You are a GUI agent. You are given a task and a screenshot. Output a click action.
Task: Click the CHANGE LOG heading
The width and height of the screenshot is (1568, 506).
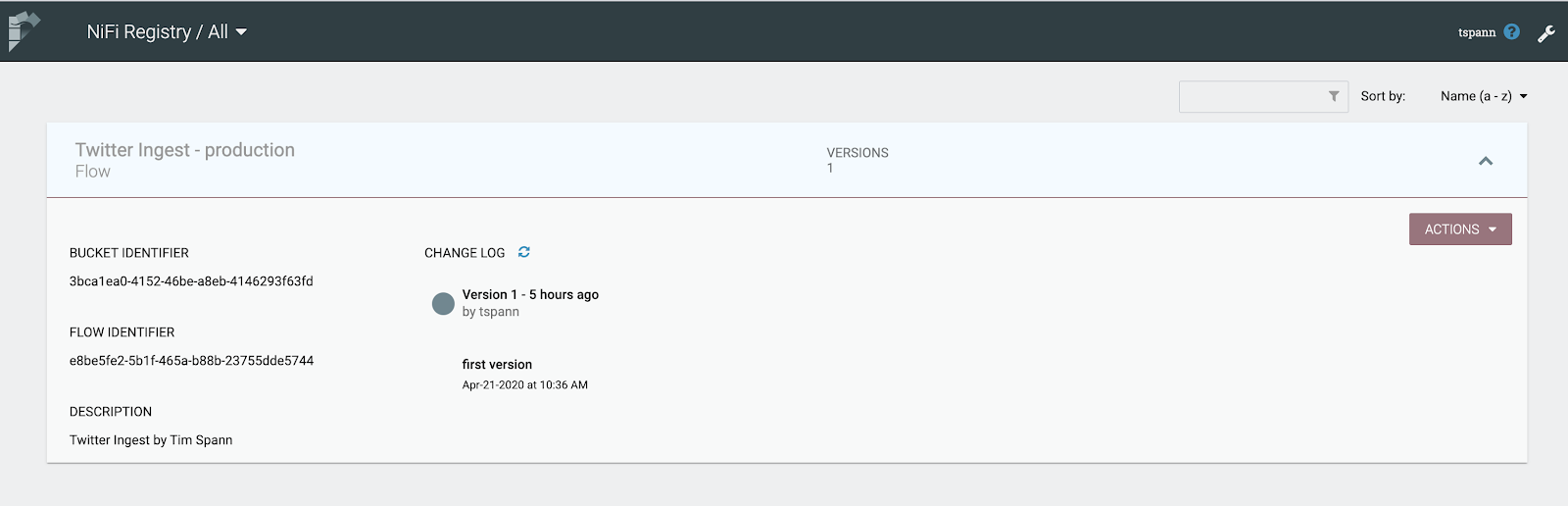(465, 253)
